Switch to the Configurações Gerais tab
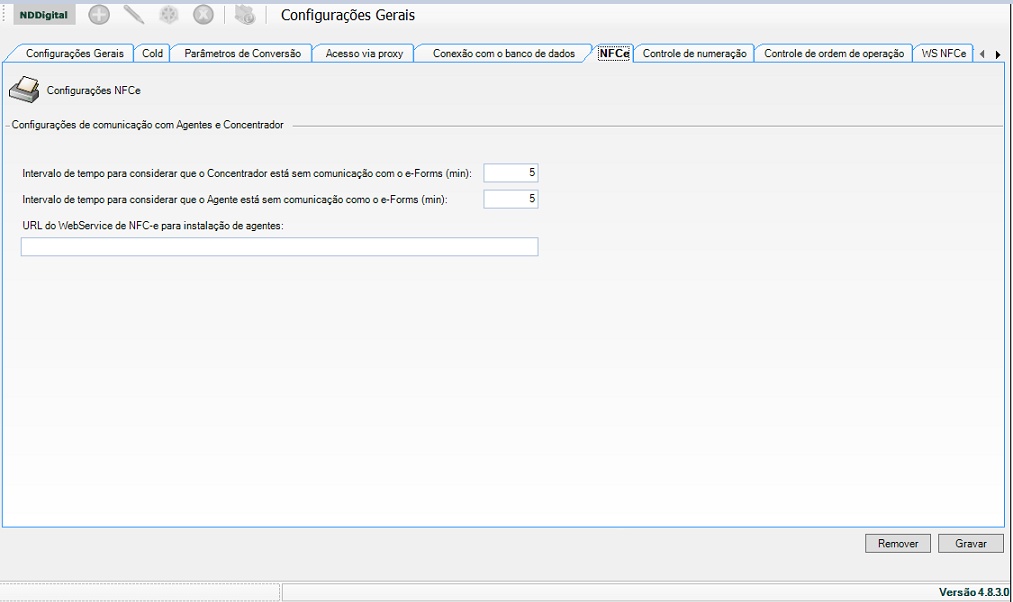The image size is (1013, 602). [74, 53]
